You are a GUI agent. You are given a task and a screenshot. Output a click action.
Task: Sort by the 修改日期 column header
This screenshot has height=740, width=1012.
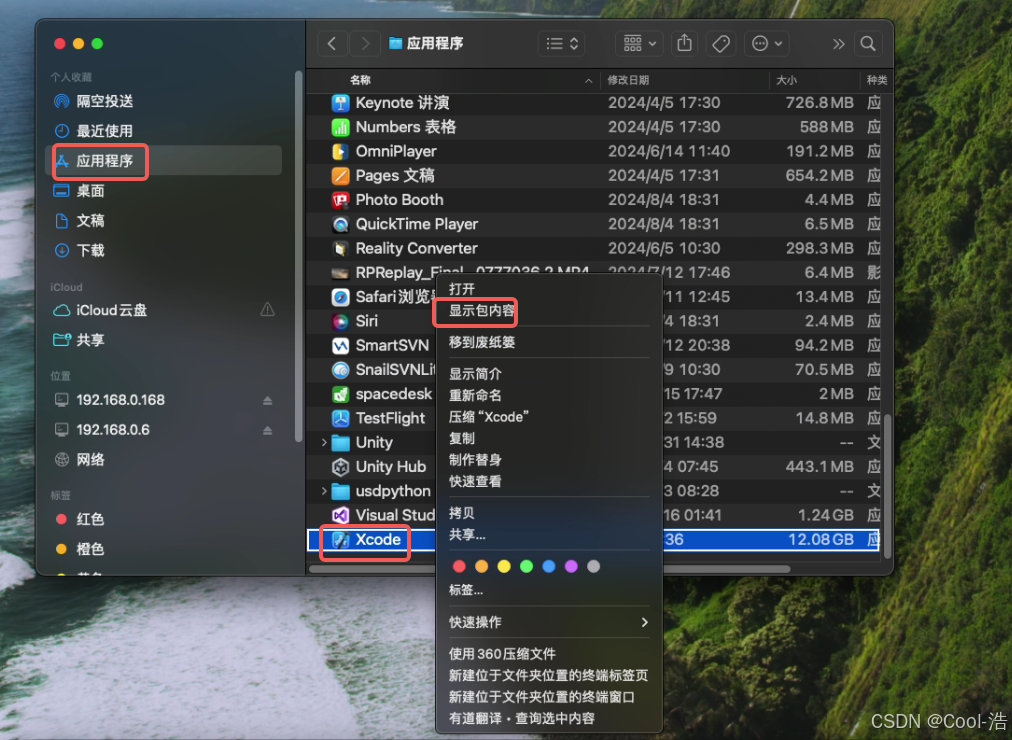tap(628, 80)
